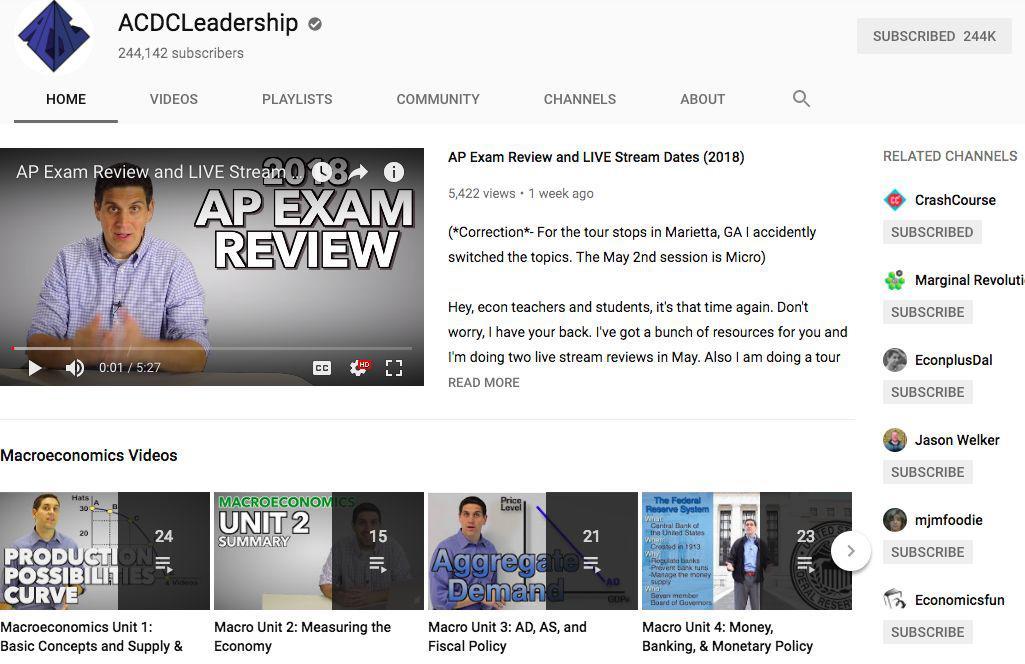
Task: Open the COMMUNITY tab
Action: pos(438,99)
